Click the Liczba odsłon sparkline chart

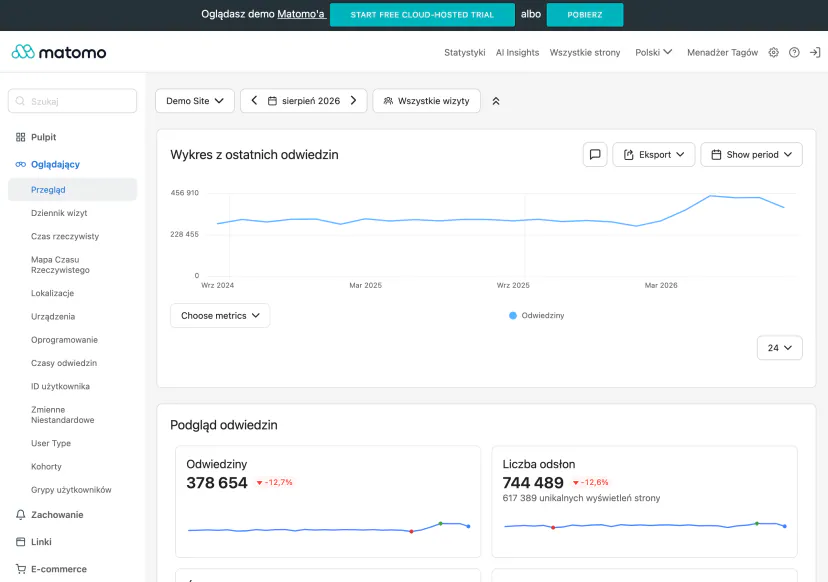645,525
